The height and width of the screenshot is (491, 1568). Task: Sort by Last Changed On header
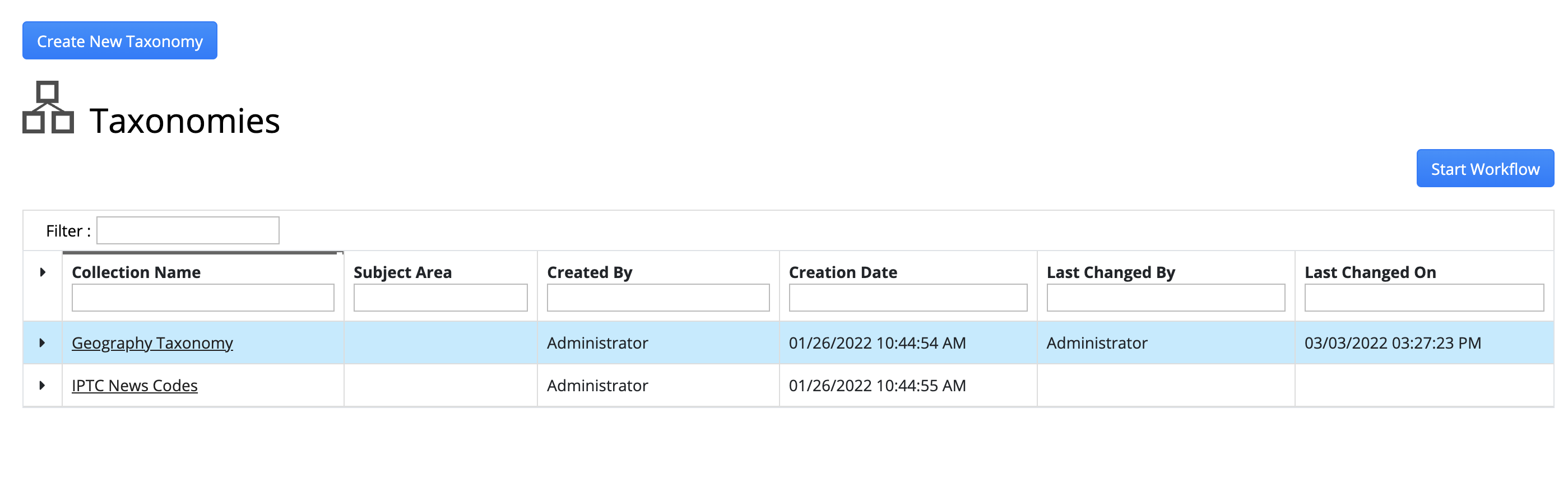coord(1370,272)
